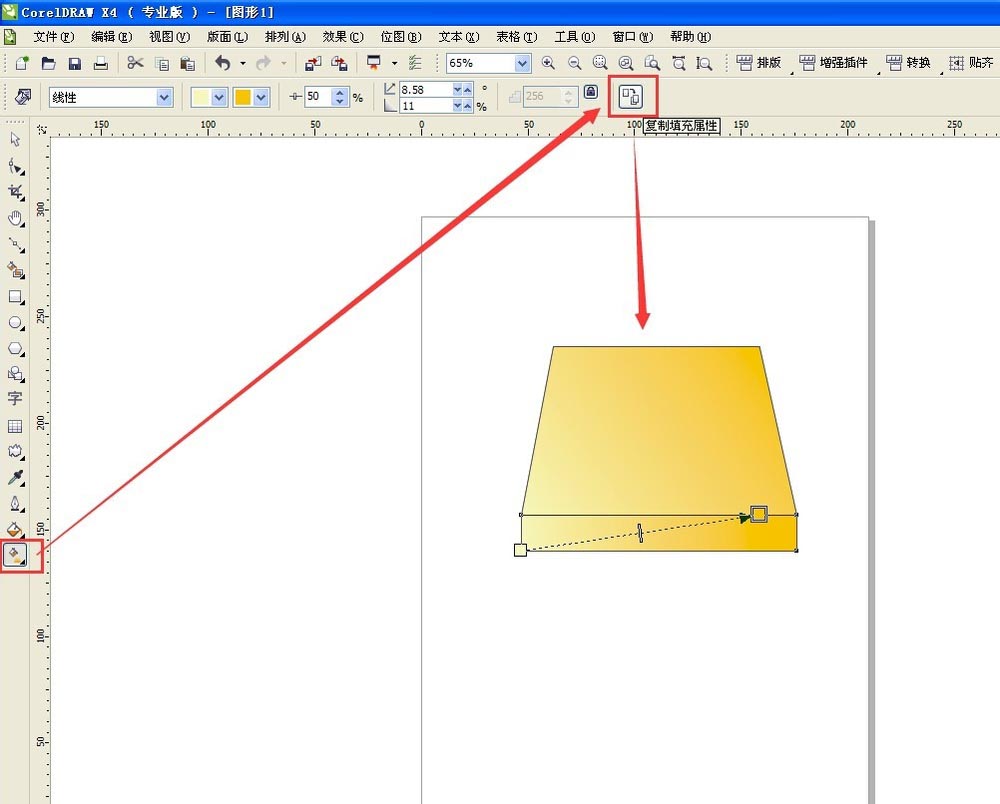Select the Eyedropper tool
This screenshot has width=1000, height=804.
tap(15, 478)
